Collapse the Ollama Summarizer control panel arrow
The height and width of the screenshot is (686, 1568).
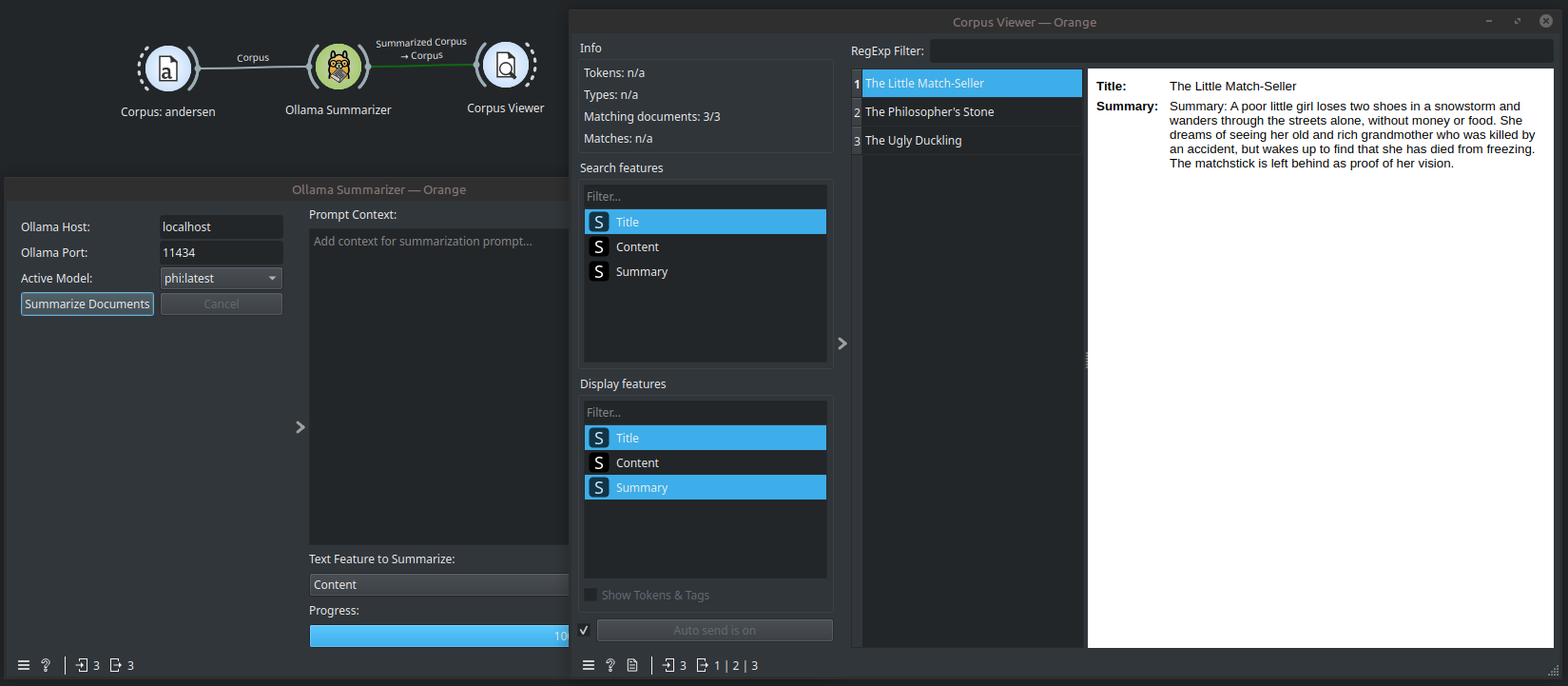(300, 427)
